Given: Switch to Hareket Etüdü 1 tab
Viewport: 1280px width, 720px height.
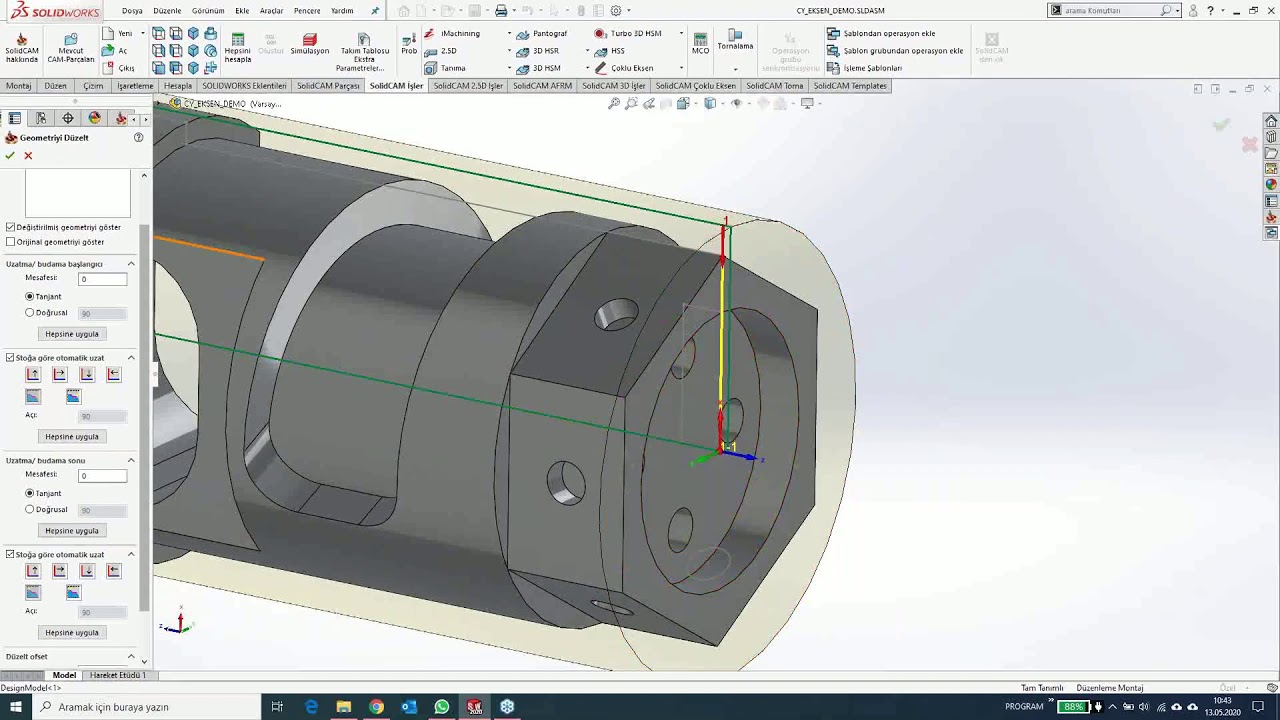Looking at the screenshot, I should click(118, 675).
